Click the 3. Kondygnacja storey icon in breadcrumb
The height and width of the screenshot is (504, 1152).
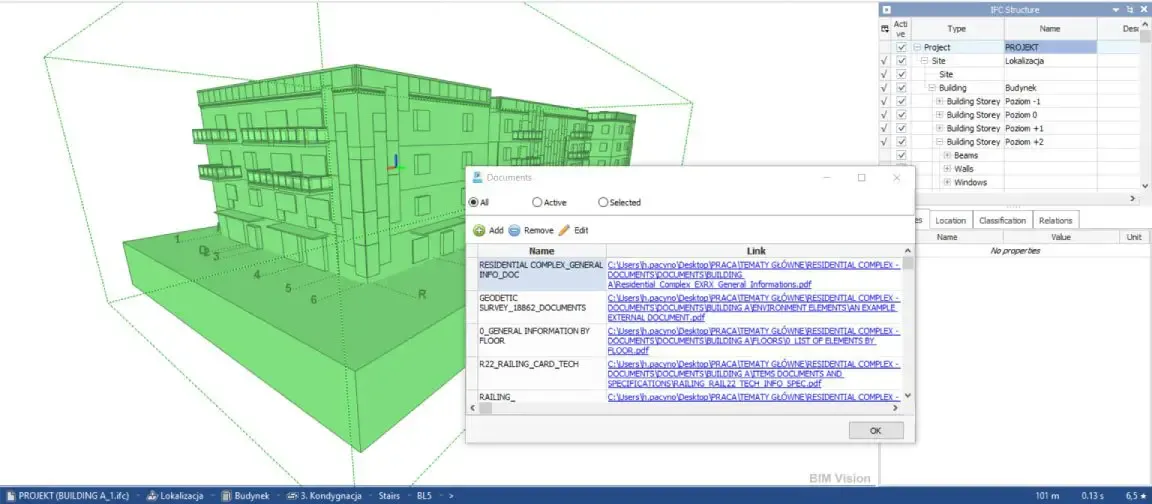click(x=292, y=496)
